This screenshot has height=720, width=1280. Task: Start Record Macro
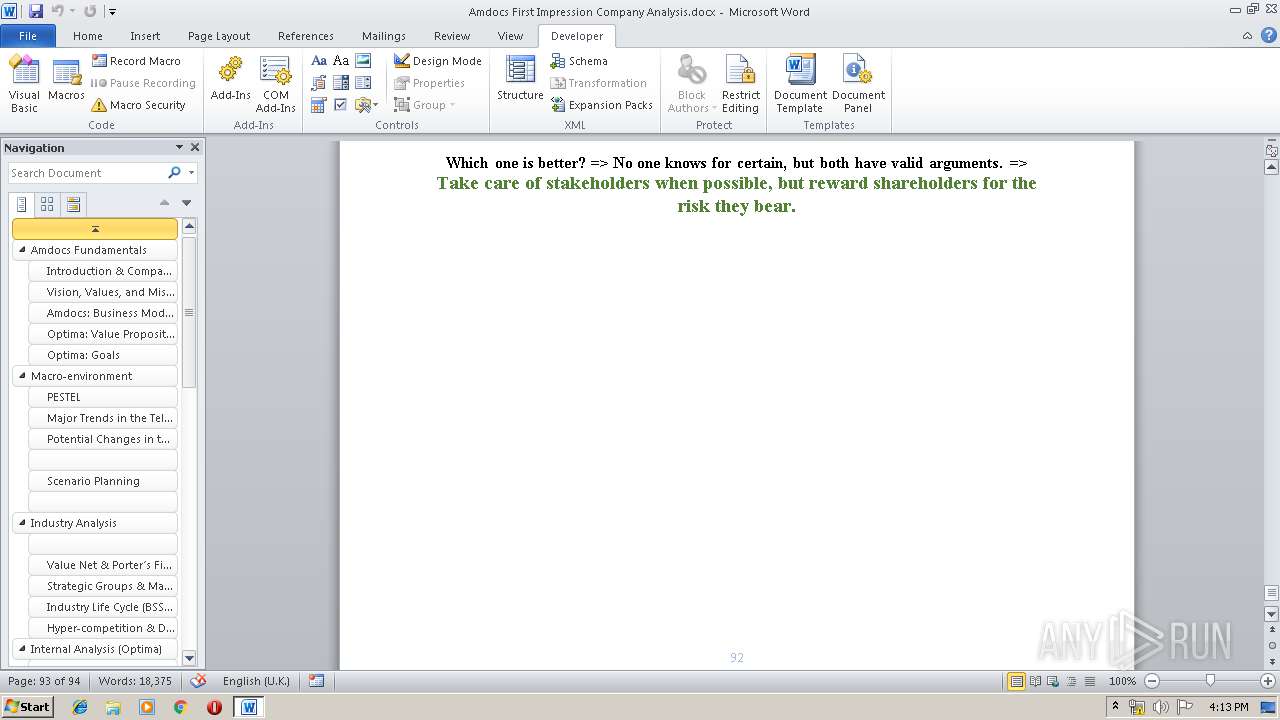[136, 61]
